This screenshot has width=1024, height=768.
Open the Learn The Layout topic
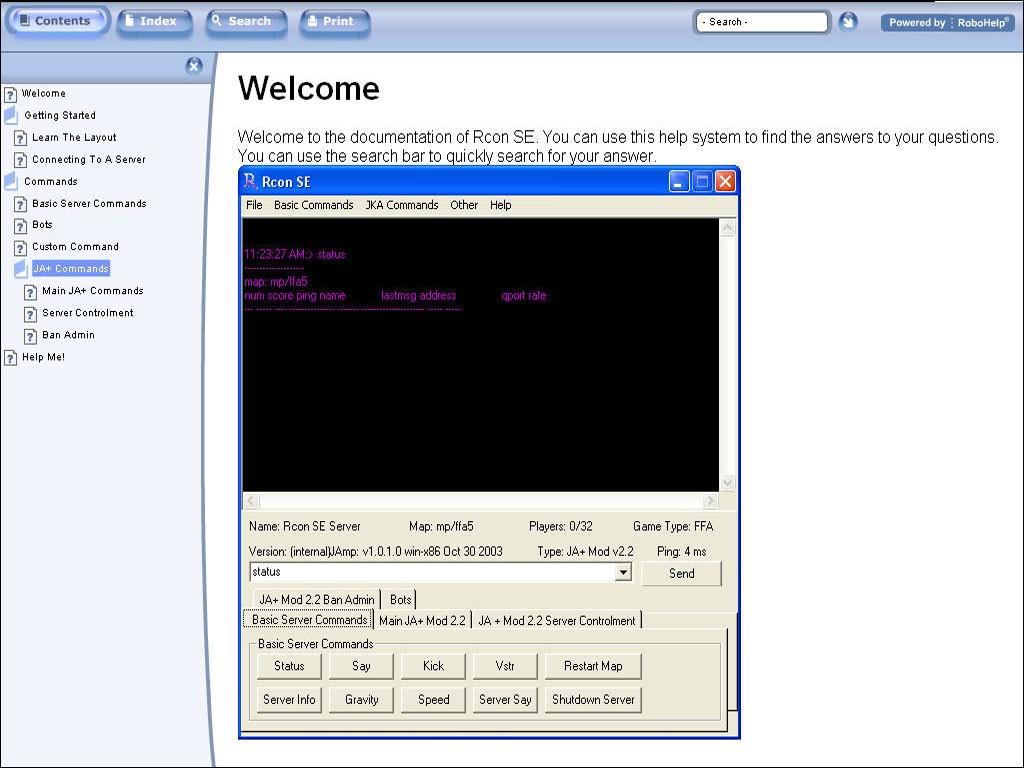point(74,138)
